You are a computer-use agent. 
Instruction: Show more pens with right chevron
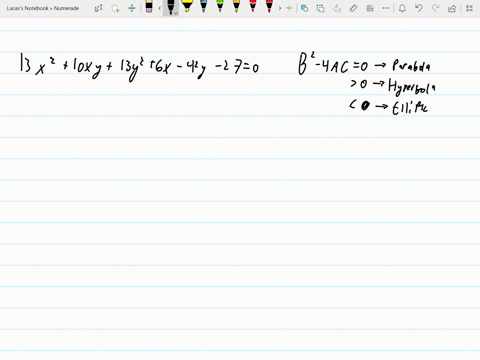click(280, 8)
